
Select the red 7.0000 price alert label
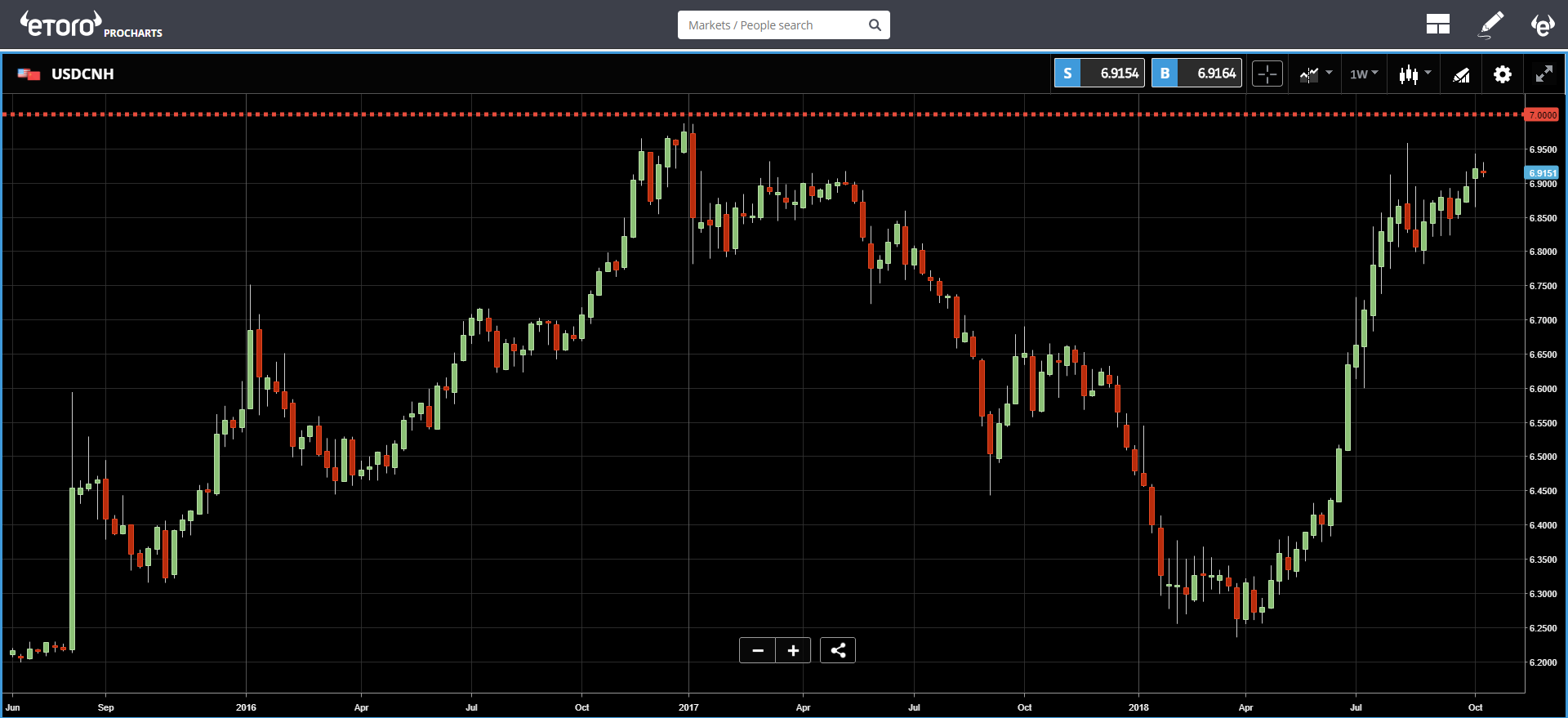1542,115
